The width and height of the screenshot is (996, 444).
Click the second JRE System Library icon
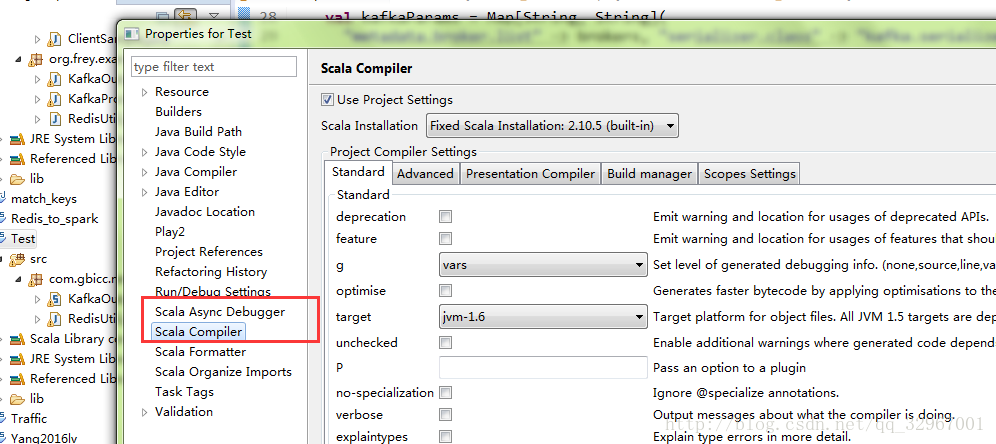pyautogui.click(x=18, y=359)
